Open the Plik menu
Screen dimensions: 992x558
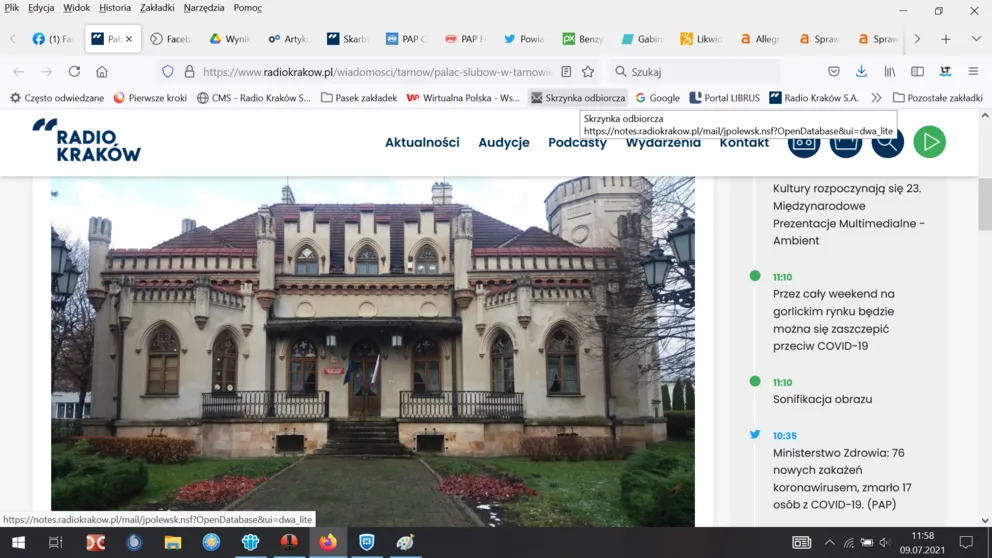point(11,8)
